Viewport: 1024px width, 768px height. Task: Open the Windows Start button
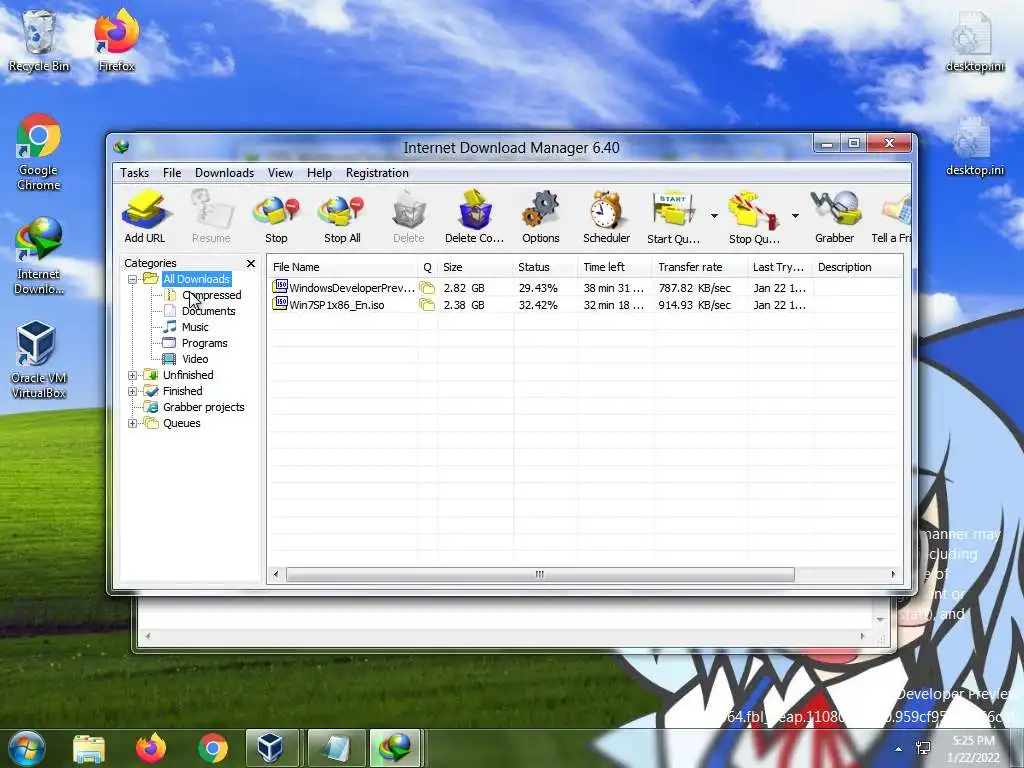point(25,748)
